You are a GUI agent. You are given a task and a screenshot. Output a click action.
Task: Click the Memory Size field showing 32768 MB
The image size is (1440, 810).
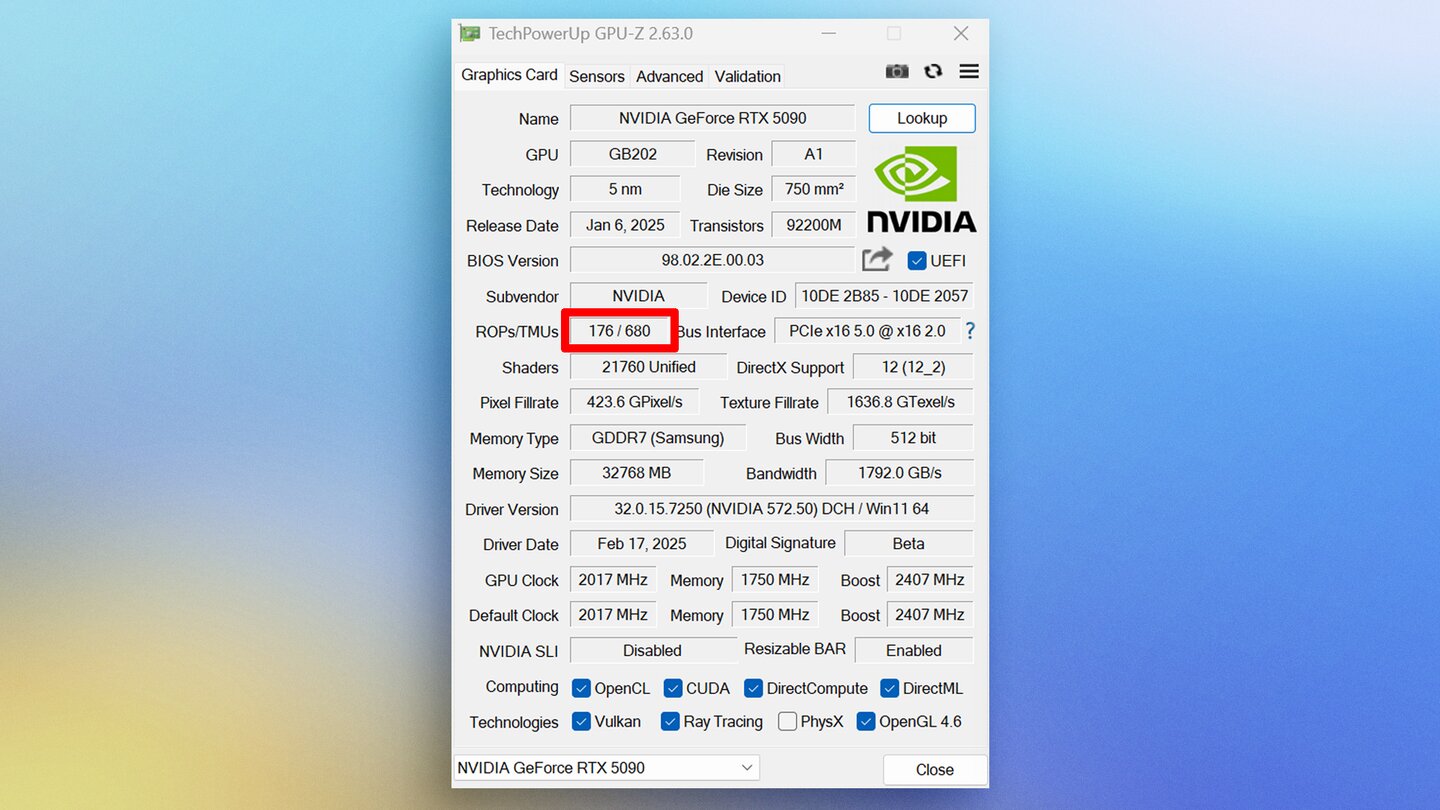point(636,472)
